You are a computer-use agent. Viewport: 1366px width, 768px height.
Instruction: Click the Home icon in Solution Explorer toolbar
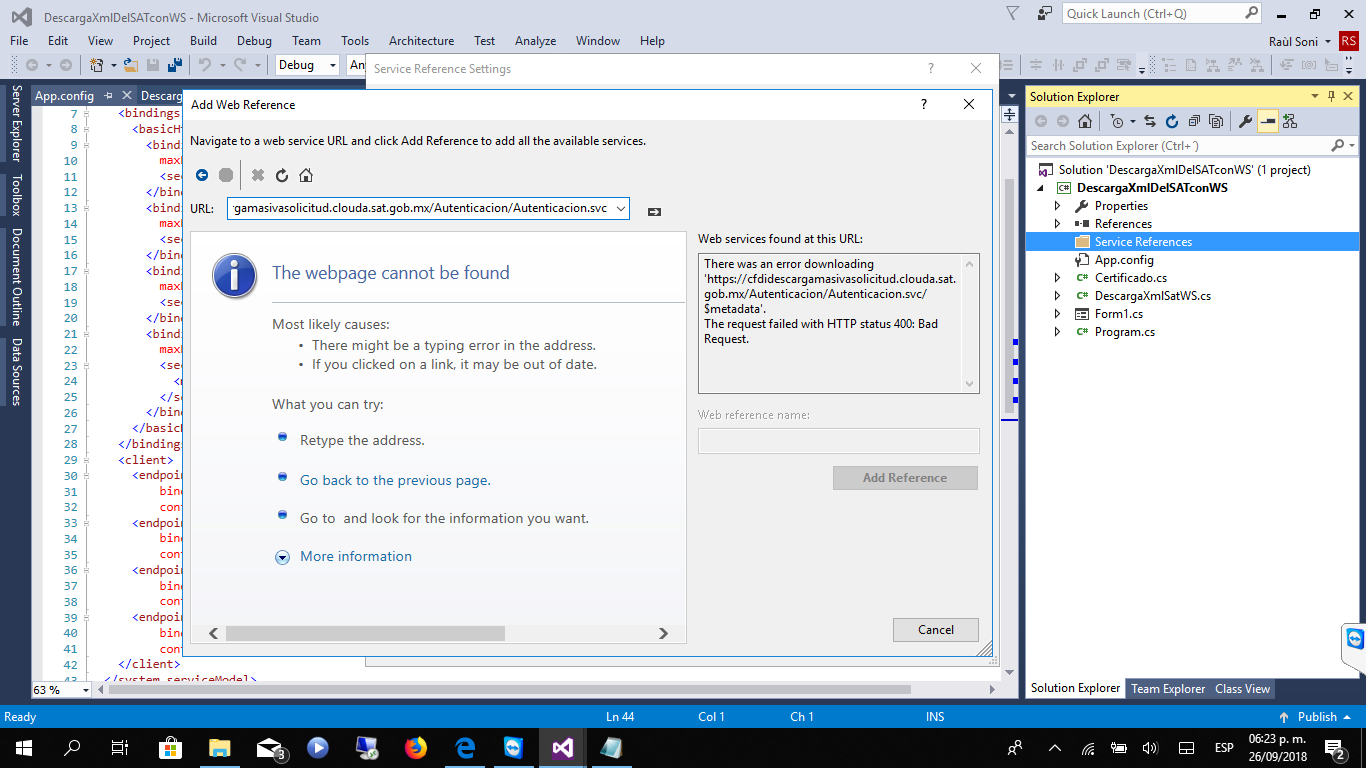point(1084,121)
